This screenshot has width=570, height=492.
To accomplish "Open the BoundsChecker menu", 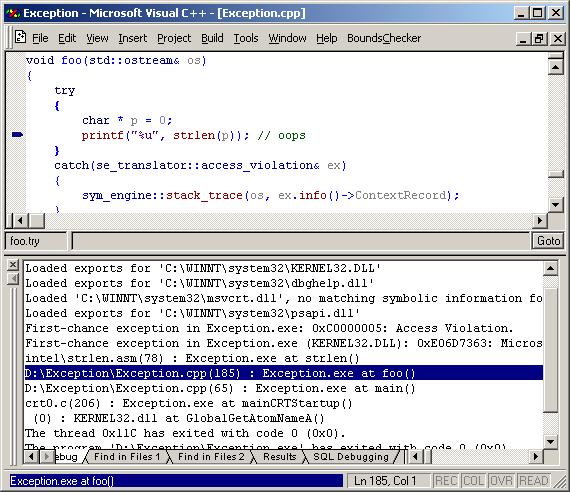I will coord(384,38).
